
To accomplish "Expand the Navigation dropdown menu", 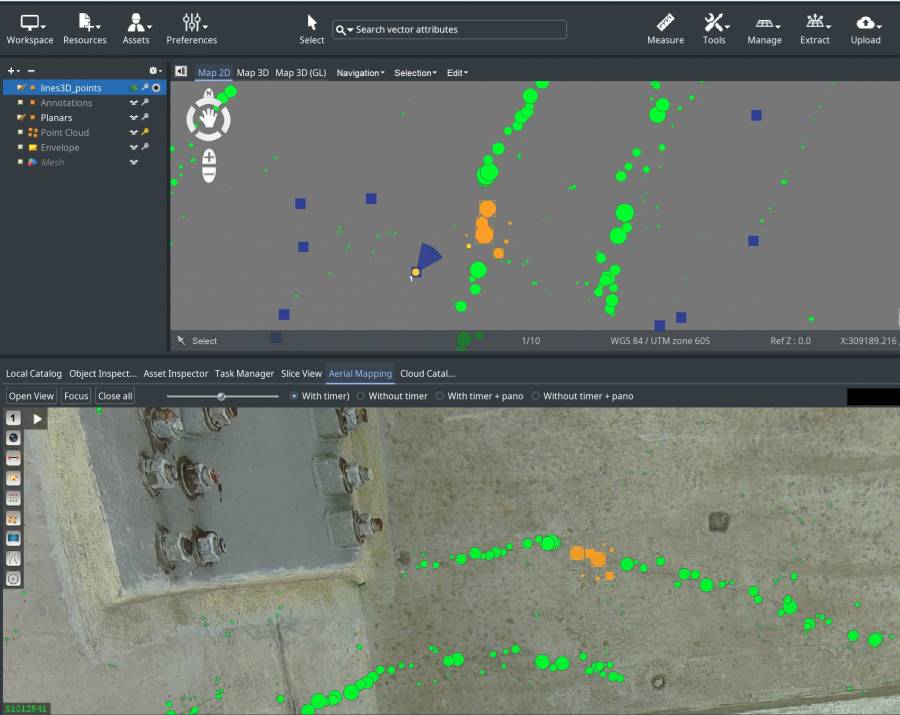I will pos(360,73).
